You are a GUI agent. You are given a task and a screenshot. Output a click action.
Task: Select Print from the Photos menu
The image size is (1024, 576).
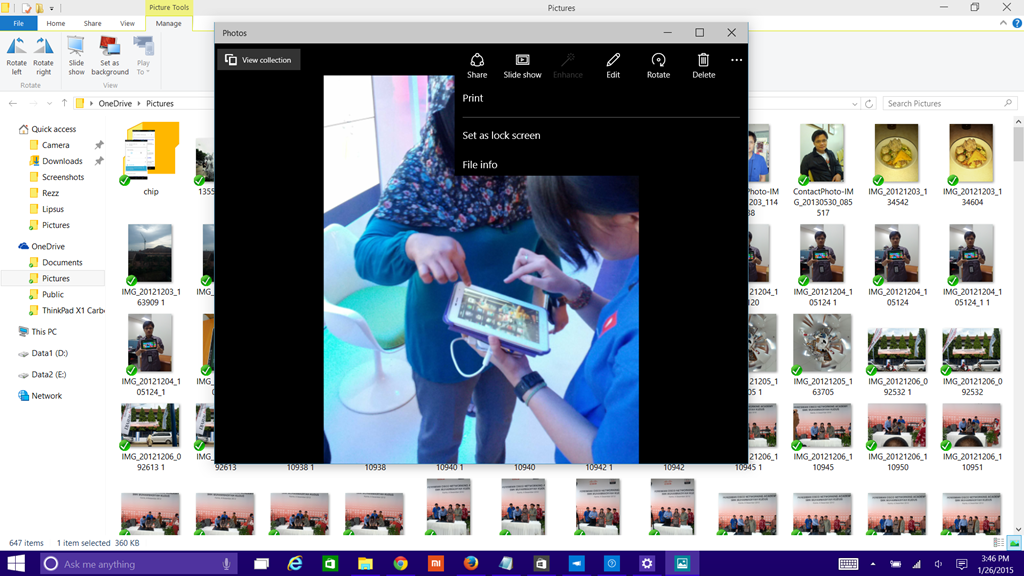(x=473, y=98)
